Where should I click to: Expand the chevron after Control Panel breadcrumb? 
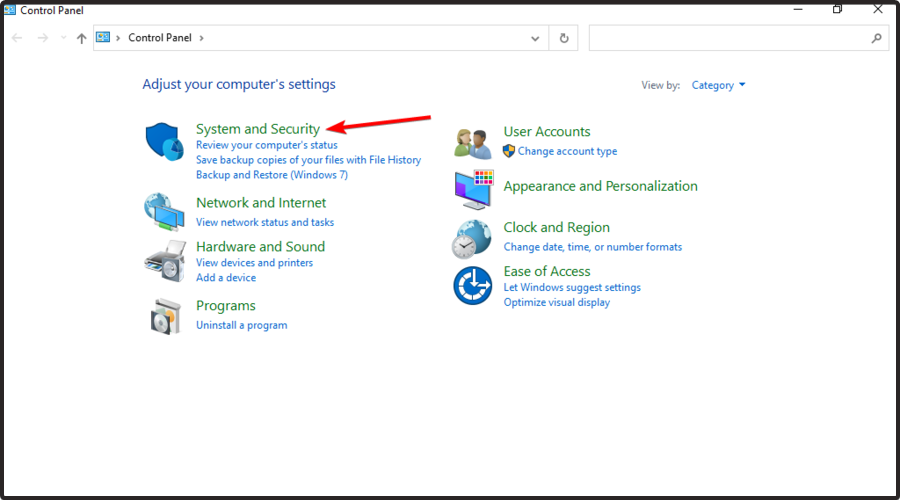pos(201,38)
